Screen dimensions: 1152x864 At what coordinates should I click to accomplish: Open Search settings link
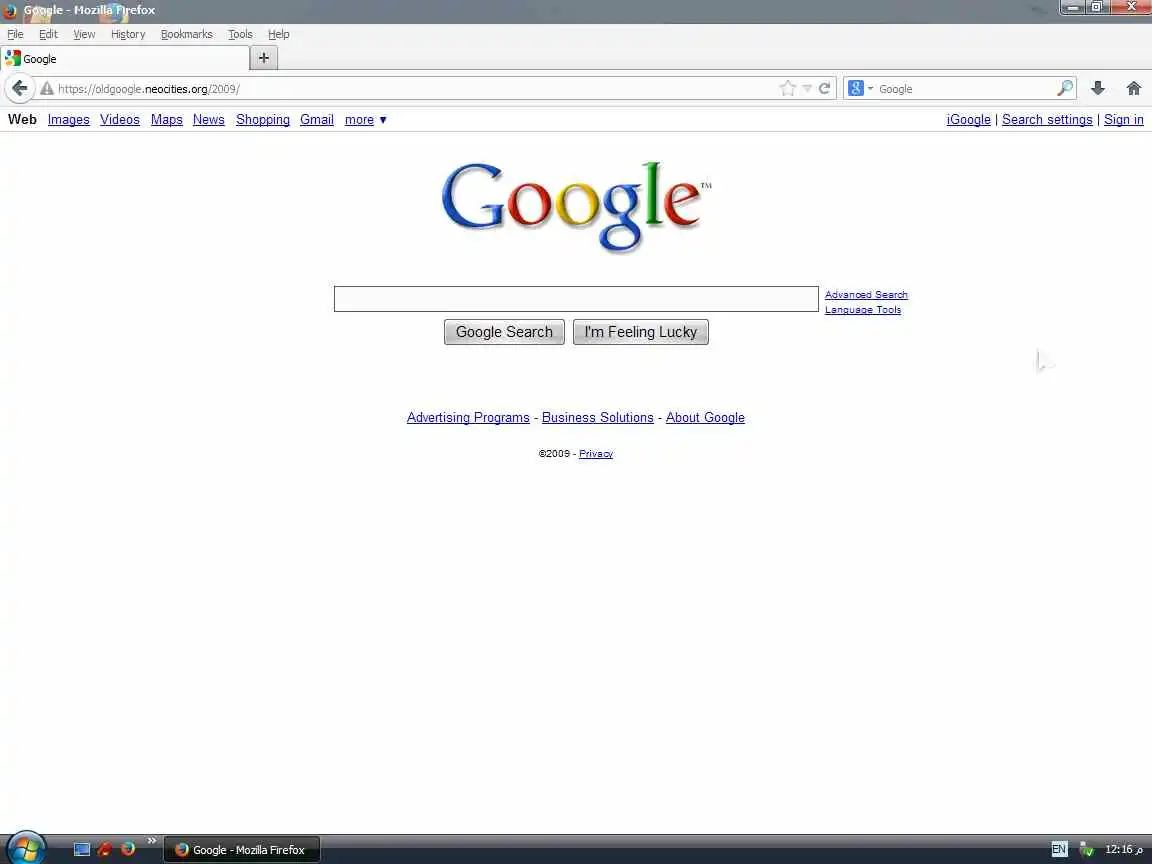coord(1047,120)
